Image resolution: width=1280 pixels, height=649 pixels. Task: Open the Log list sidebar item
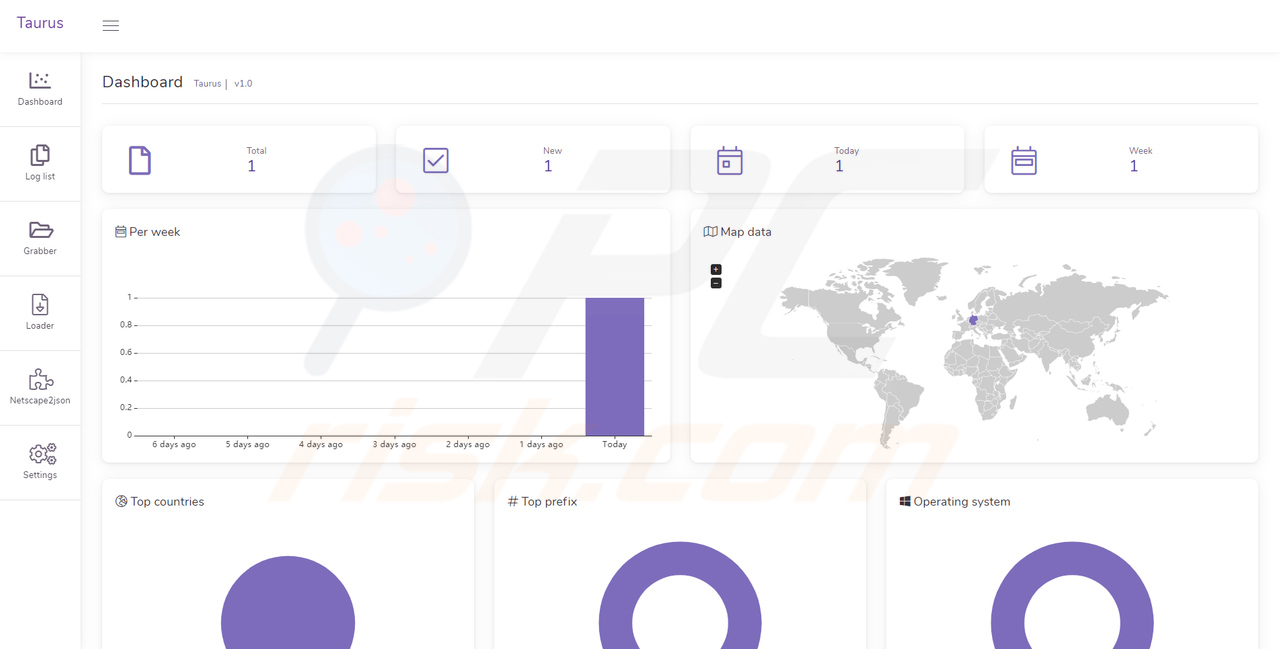coord(40,164)
